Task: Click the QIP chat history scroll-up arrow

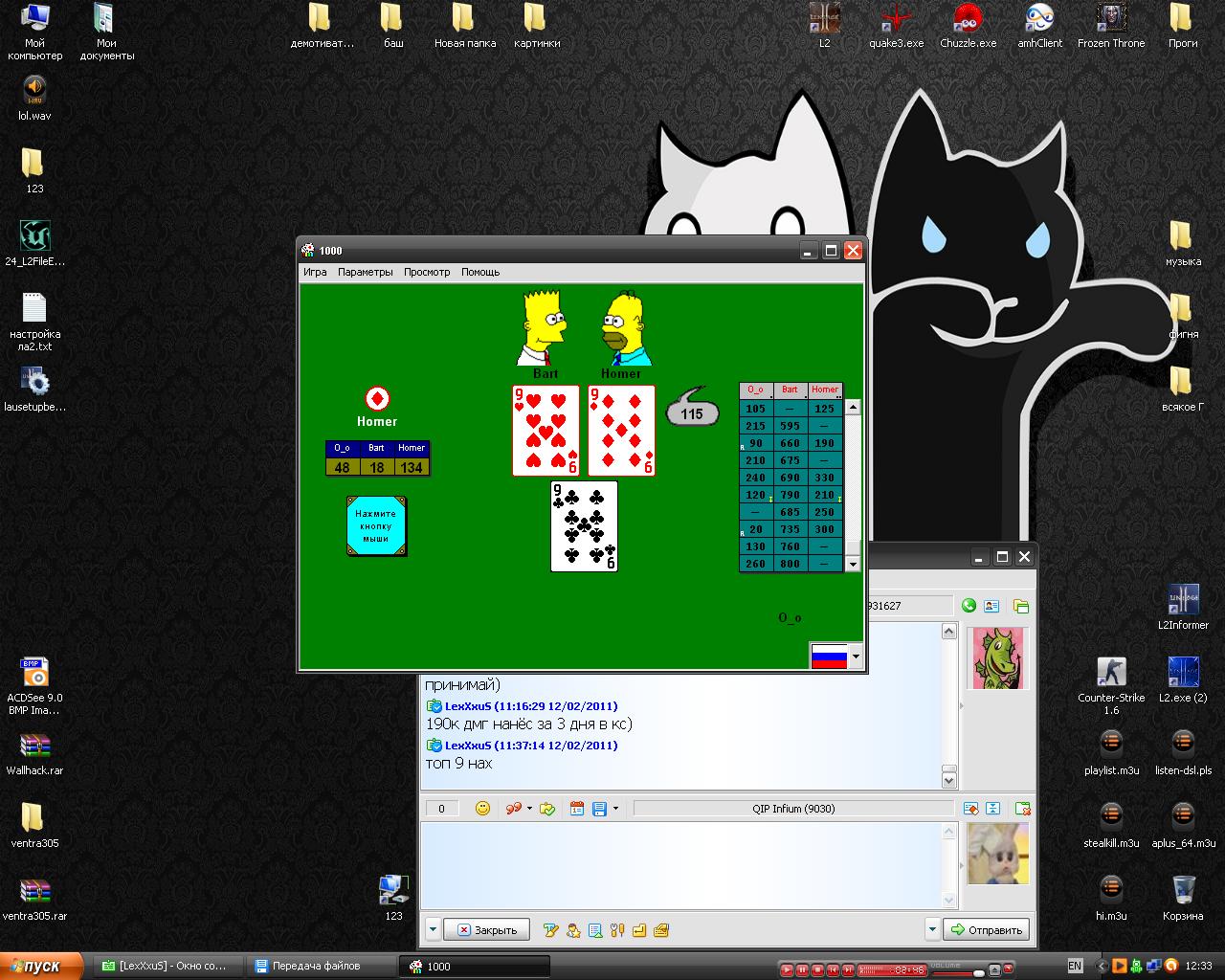Action: pyautogui.click(x=949, y=632)
